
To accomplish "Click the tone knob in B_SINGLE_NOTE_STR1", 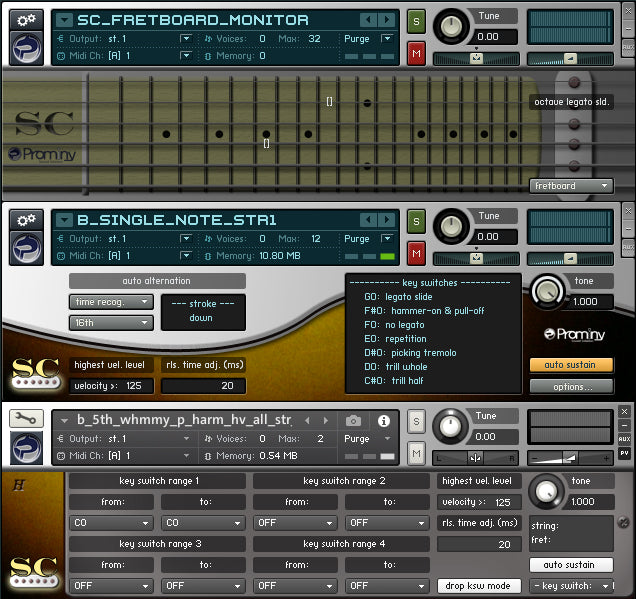I will tap(548, 292).
